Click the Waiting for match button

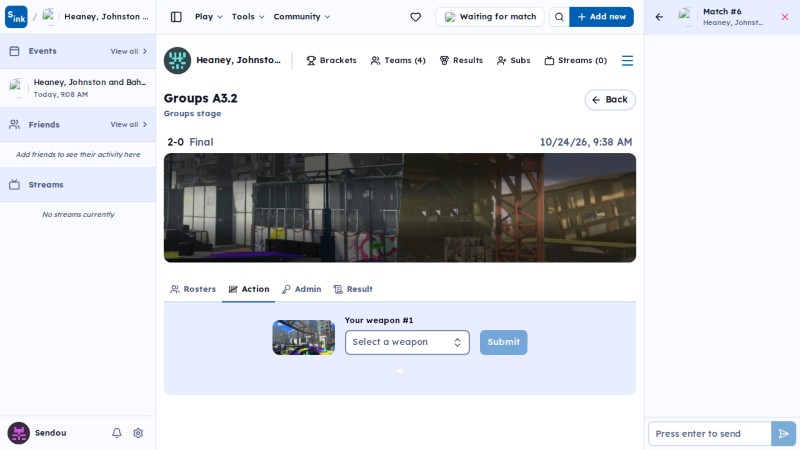pyautogui.click(x=490, y=17)
